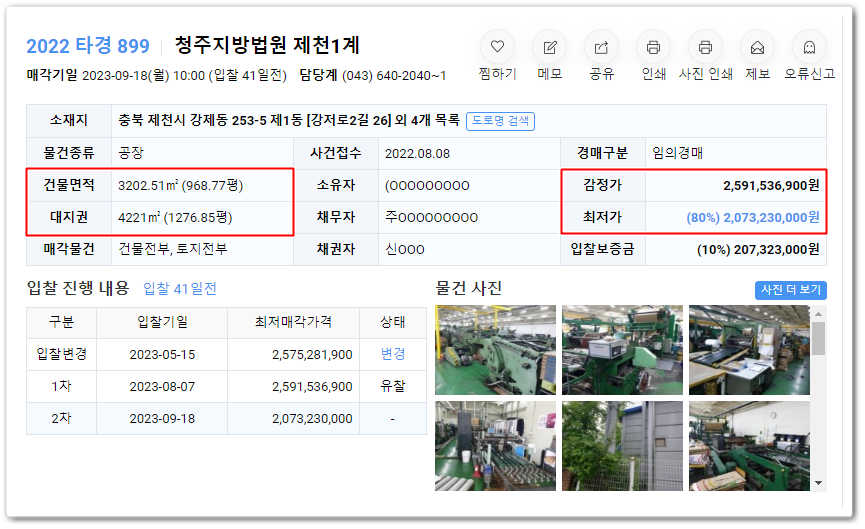Click land area 4221㎡ (1276.85평)

coord(175,217)
